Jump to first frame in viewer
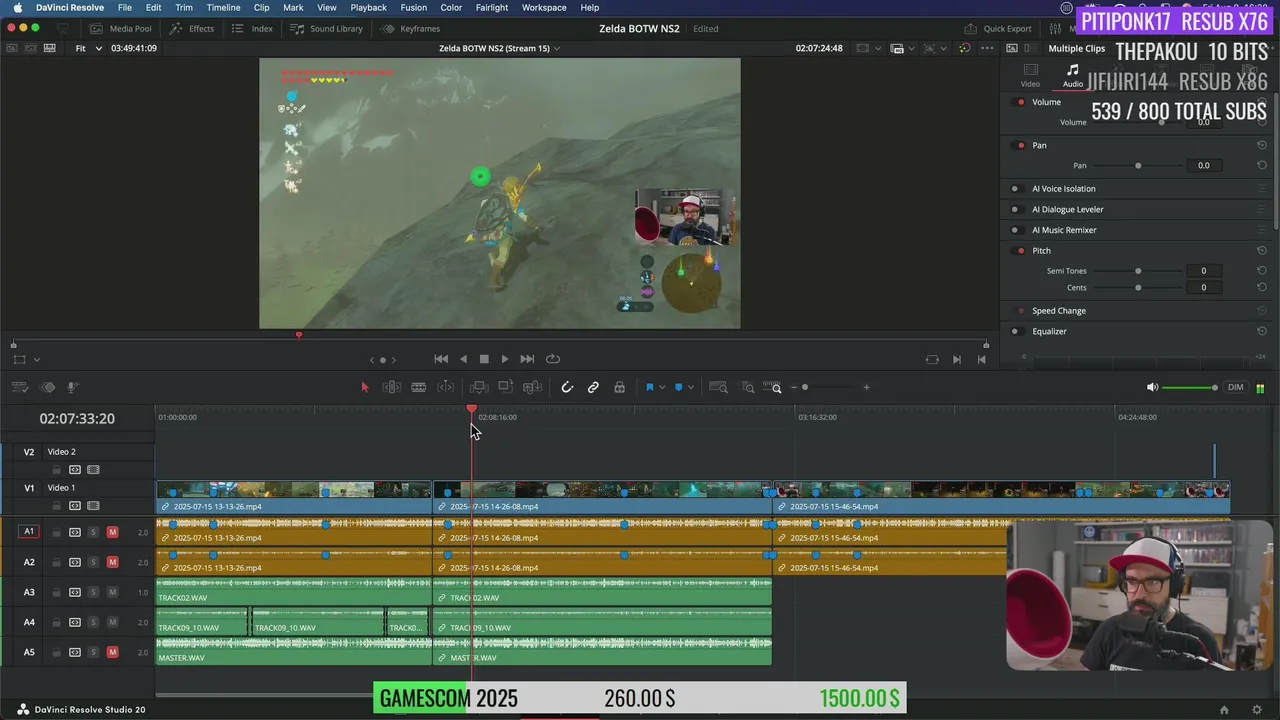Image resolution: width=1280 pixels, height=720 pixels. coord(441,359)
